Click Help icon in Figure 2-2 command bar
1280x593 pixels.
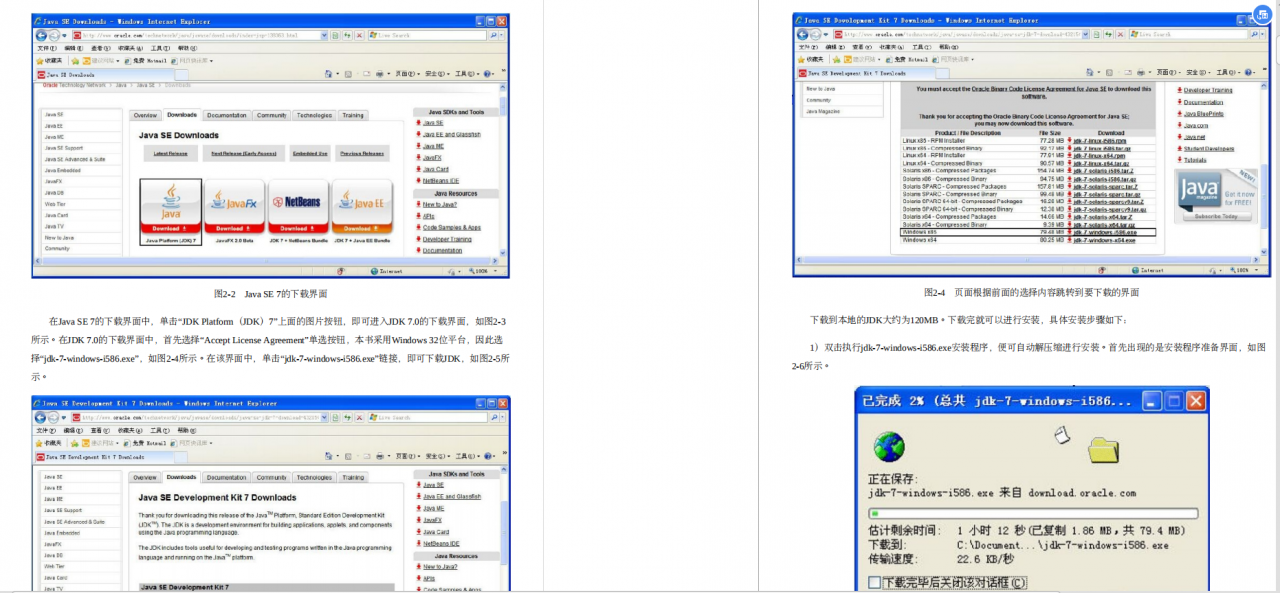point(488,74)
